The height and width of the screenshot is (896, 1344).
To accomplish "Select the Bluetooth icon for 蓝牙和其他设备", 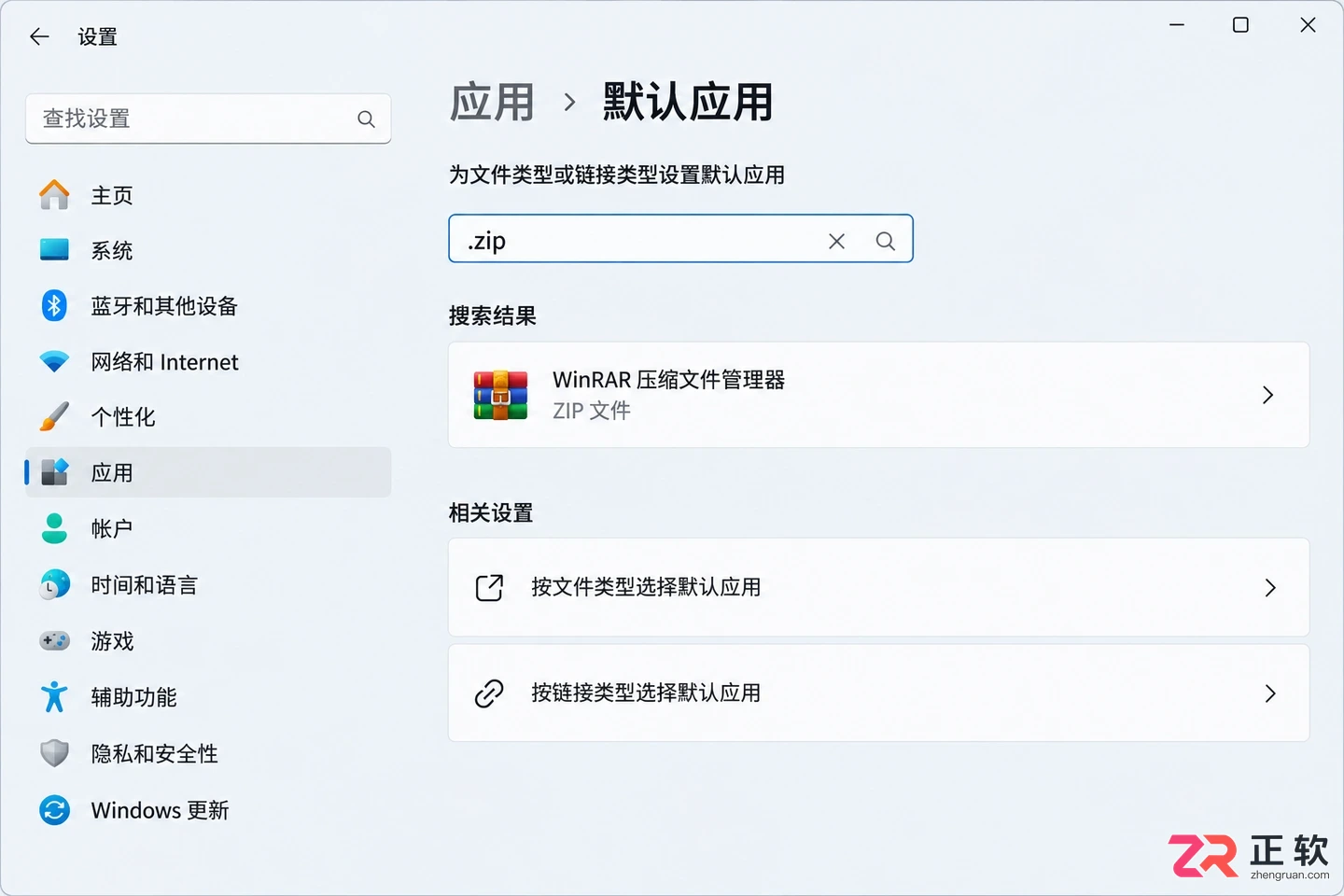I will 54,305.
